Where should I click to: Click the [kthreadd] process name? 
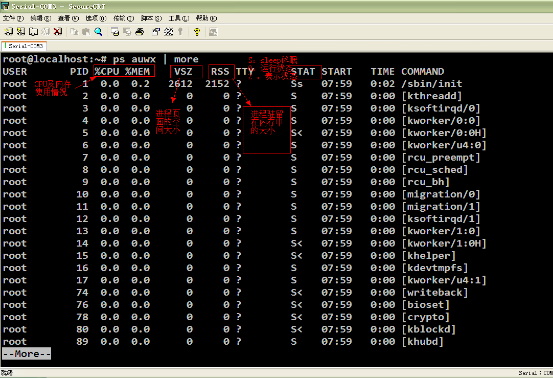tap(432, 96)
